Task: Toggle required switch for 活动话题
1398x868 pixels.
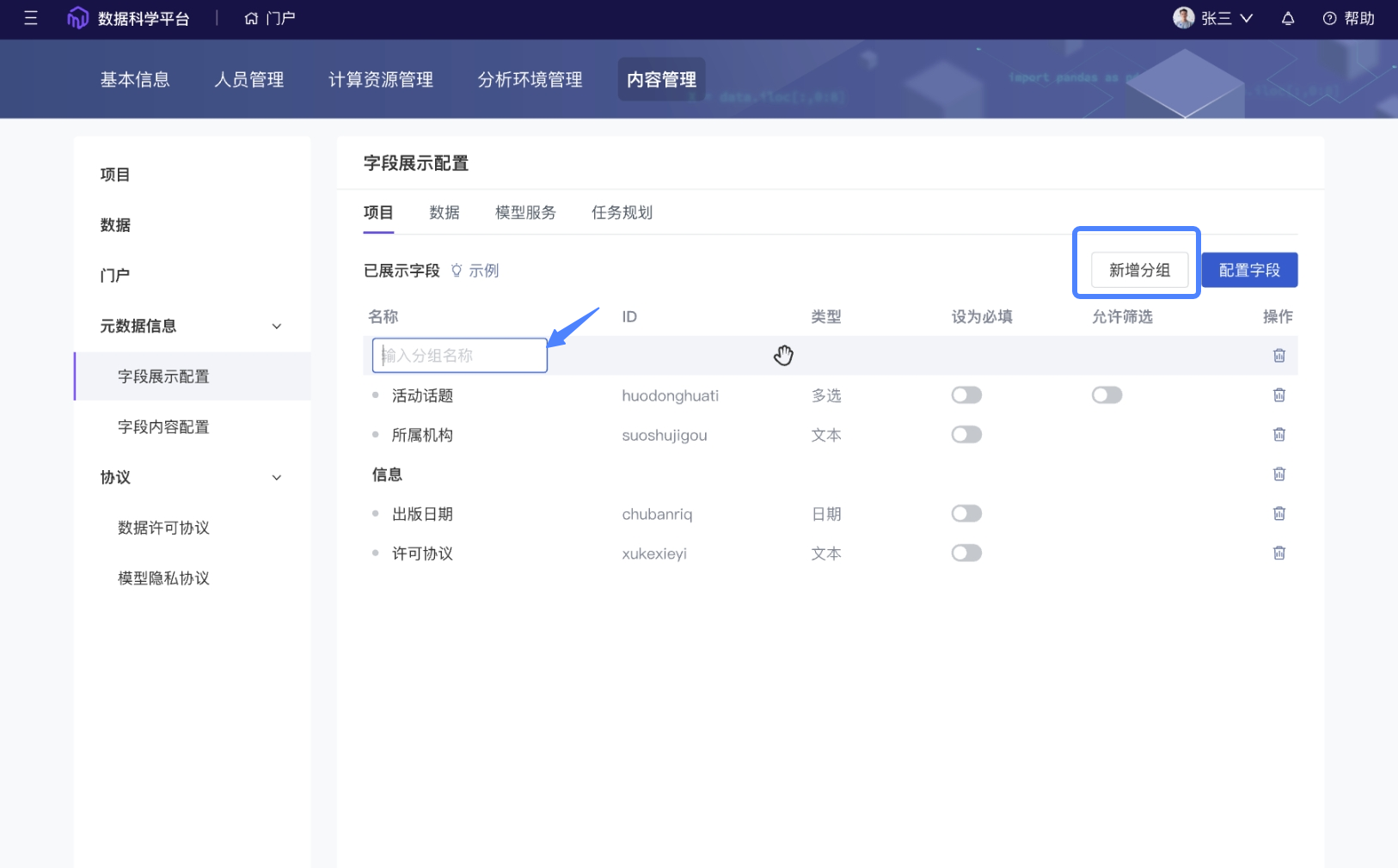Action: (x=966, y=395)
